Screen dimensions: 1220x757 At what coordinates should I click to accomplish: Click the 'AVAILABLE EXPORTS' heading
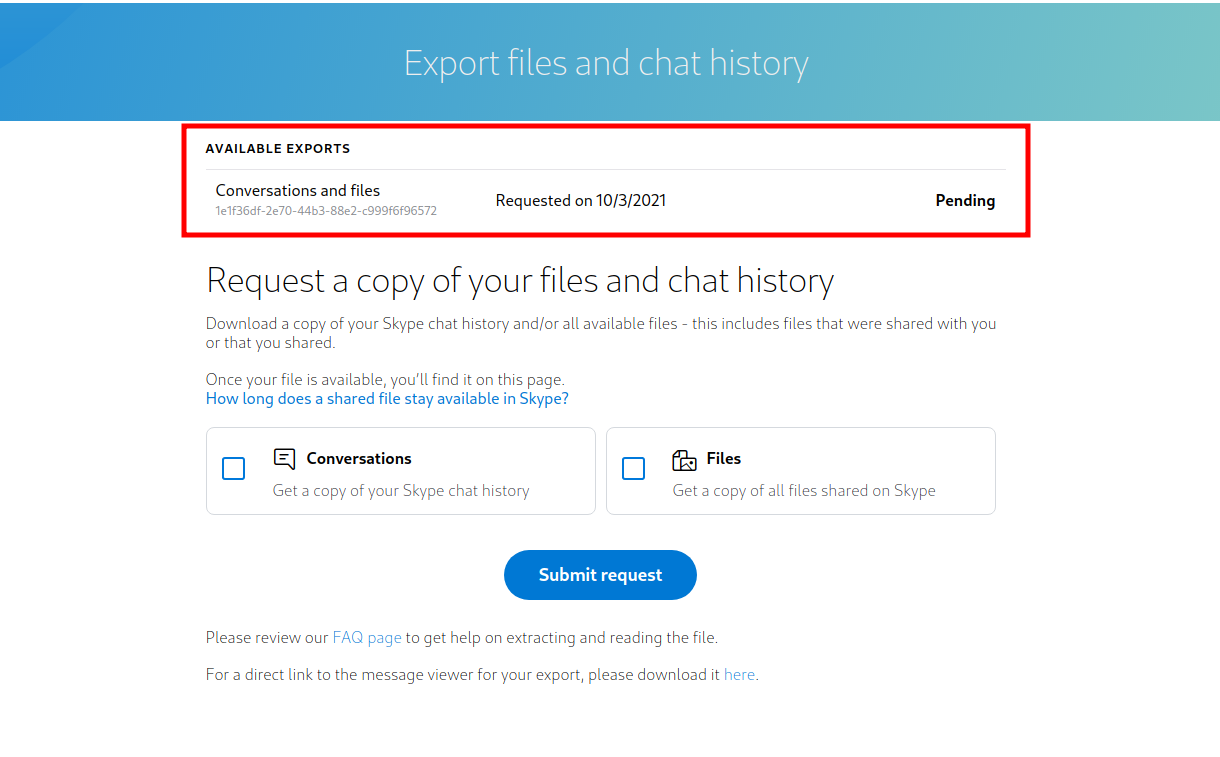coord(278,148)
